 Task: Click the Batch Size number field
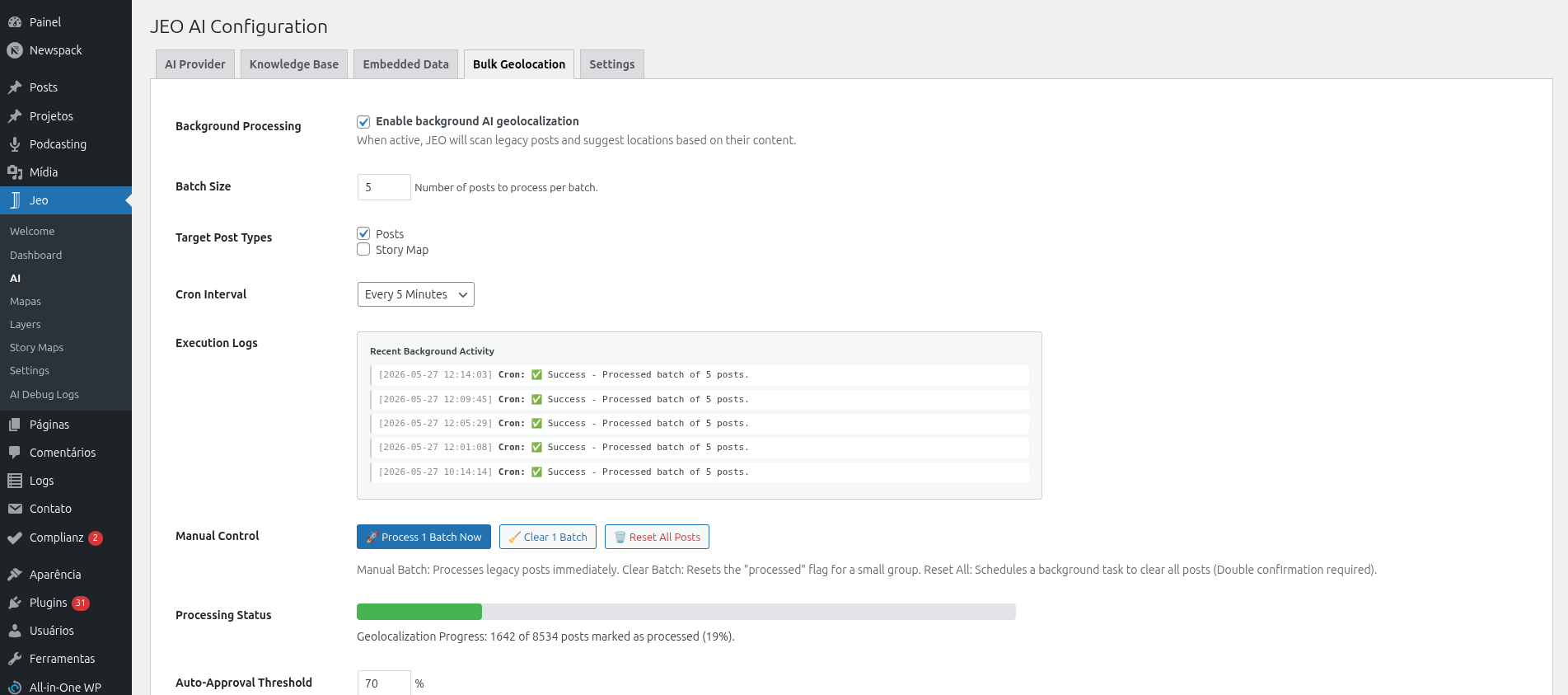pyautogui.click(x=384, y=187)
